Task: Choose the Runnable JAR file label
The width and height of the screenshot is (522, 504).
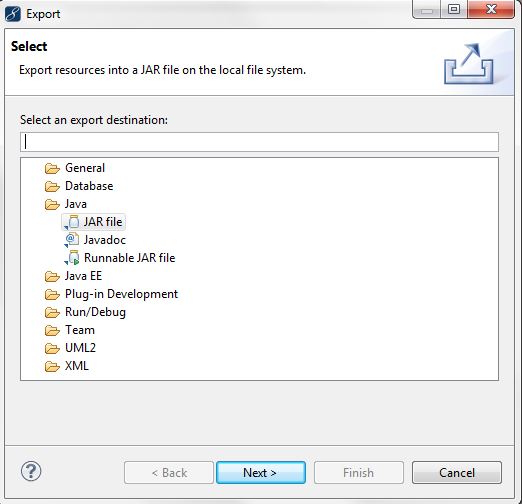Action: tap(129, 258)
